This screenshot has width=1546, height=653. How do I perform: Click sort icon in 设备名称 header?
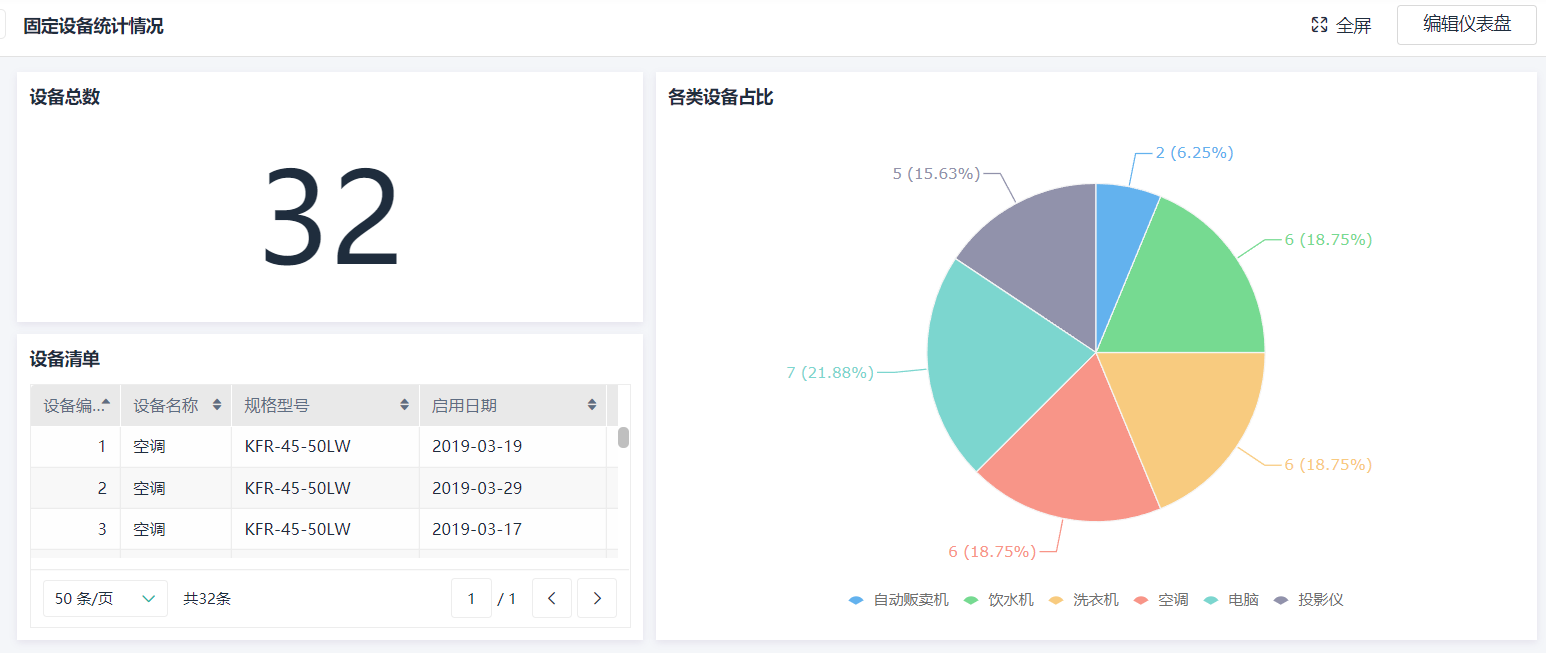(x=217, y=405)
